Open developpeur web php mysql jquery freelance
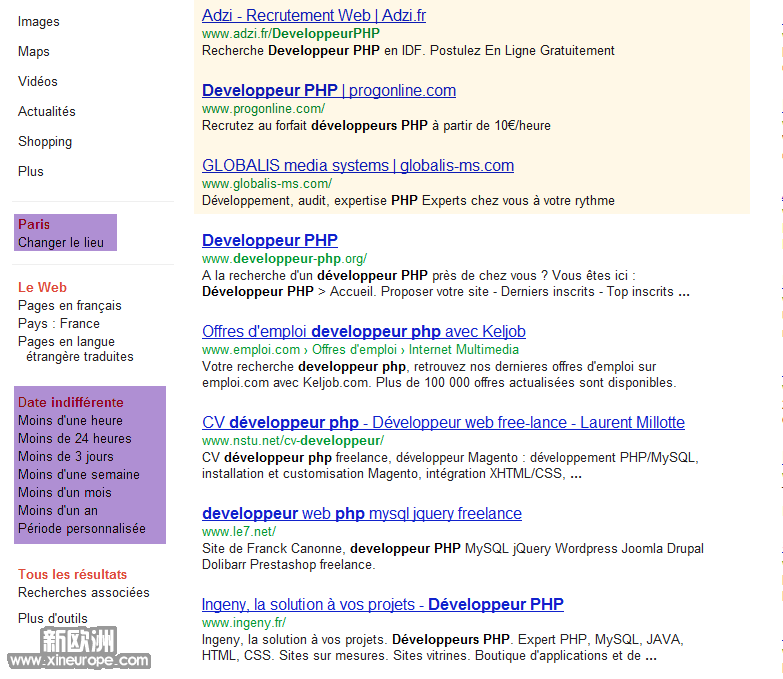 362,513
